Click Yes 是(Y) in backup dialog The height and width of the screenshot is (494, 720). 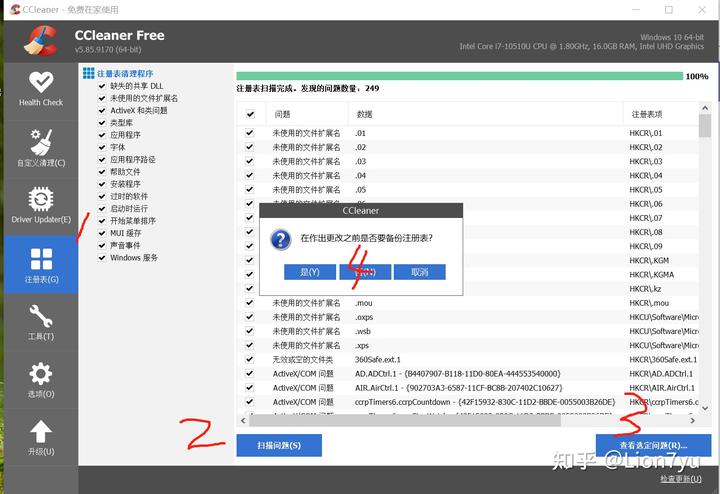click(x=310, y=272)
